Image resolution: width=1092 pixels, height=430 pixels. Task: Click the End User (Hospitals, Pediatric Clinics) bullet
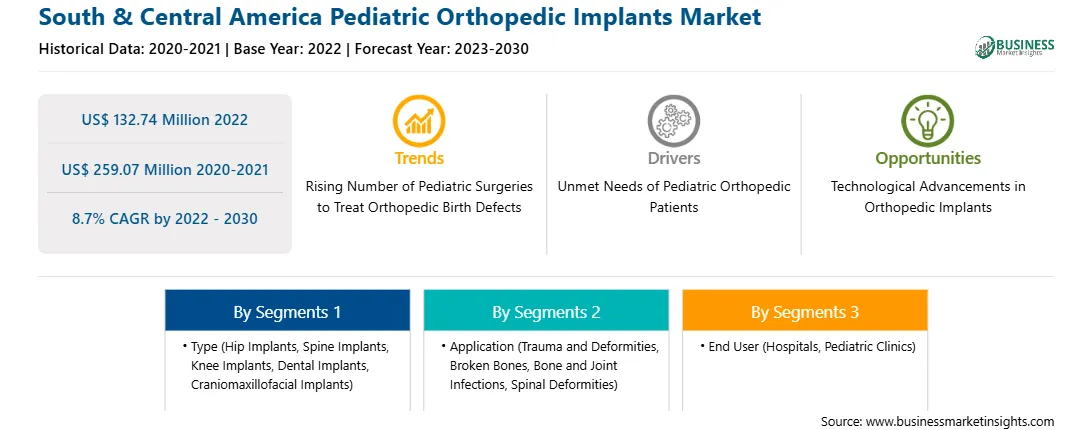pos(808,346)
